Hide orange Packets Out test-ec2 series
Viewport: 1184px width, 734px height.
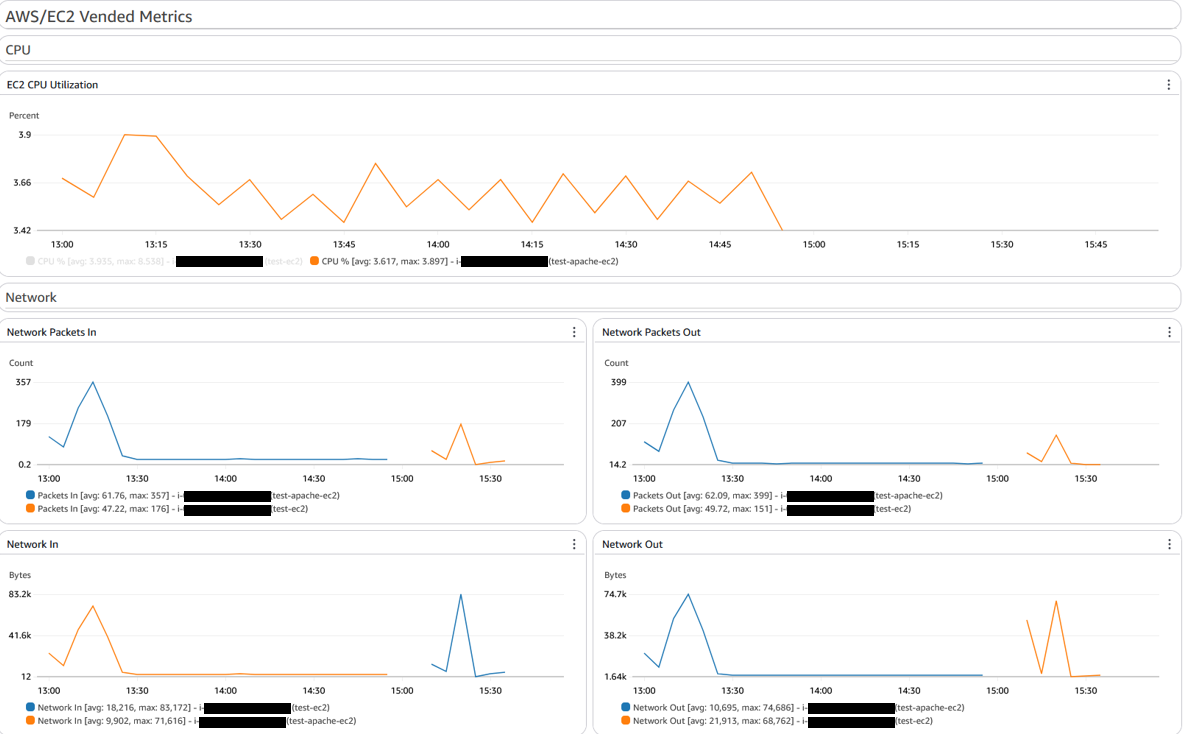pos(625,508)
